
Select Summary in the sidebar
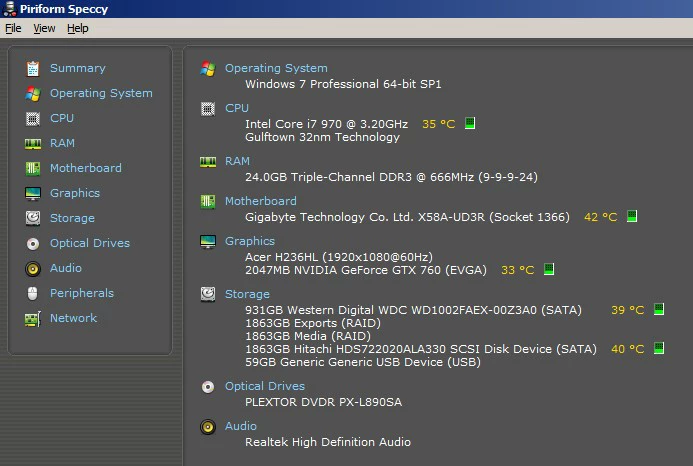[x=78, y=68]
